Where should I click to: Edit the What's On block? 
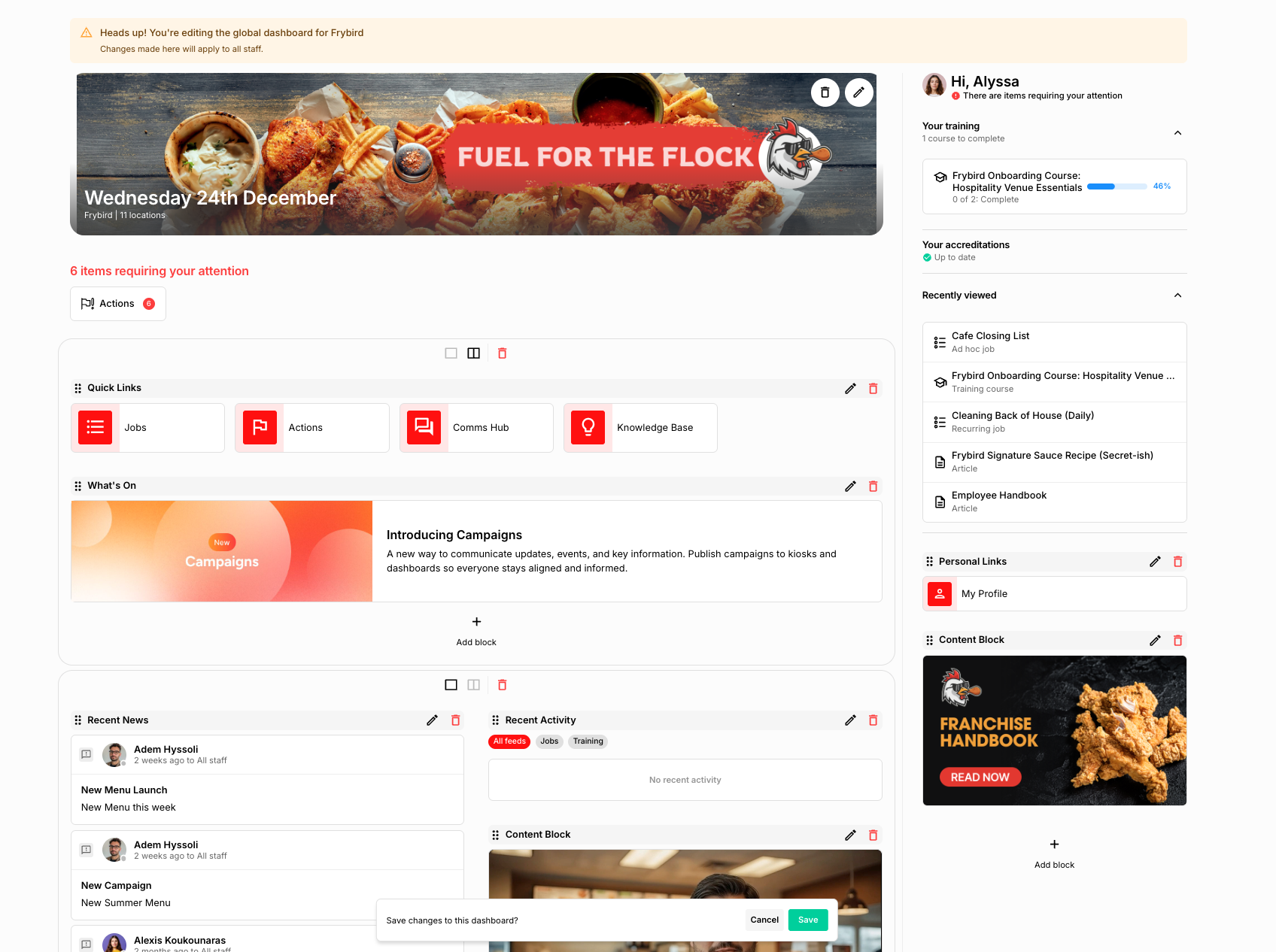click(850, 487)
